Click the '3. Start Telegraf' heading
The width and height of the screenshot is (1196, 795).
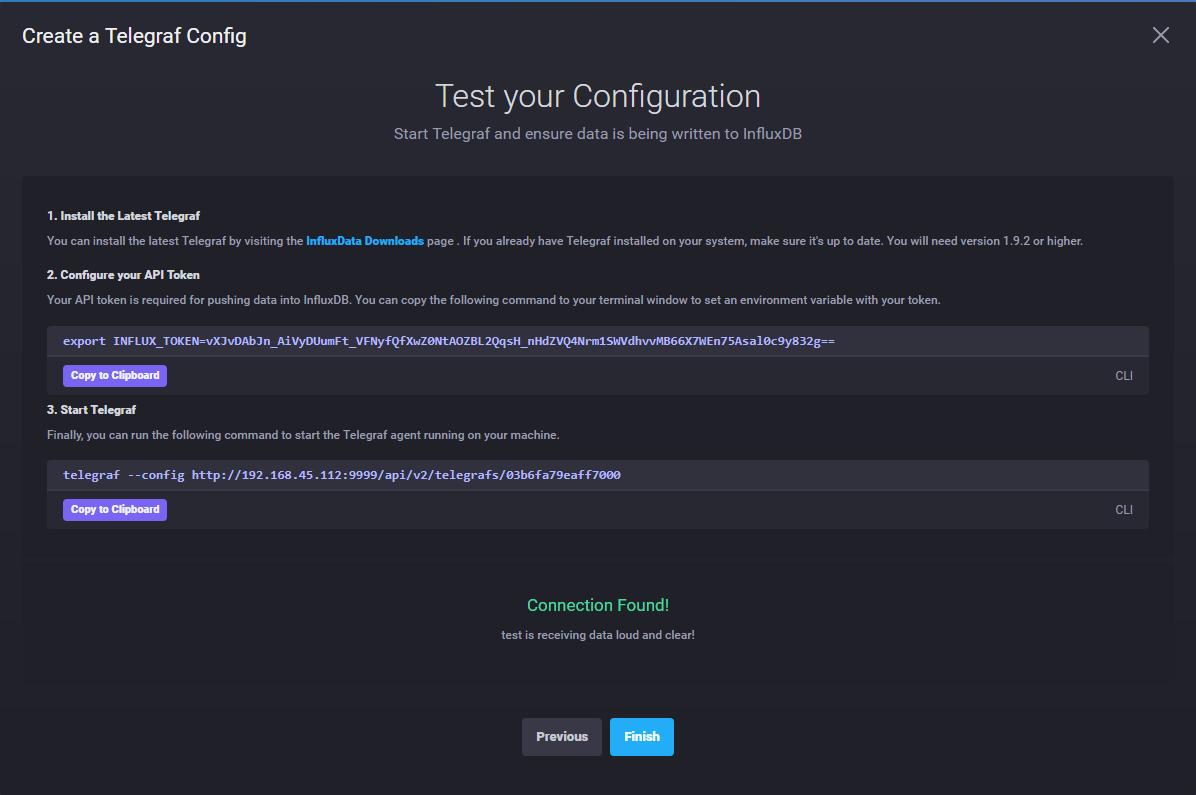(x=92, y=410)
